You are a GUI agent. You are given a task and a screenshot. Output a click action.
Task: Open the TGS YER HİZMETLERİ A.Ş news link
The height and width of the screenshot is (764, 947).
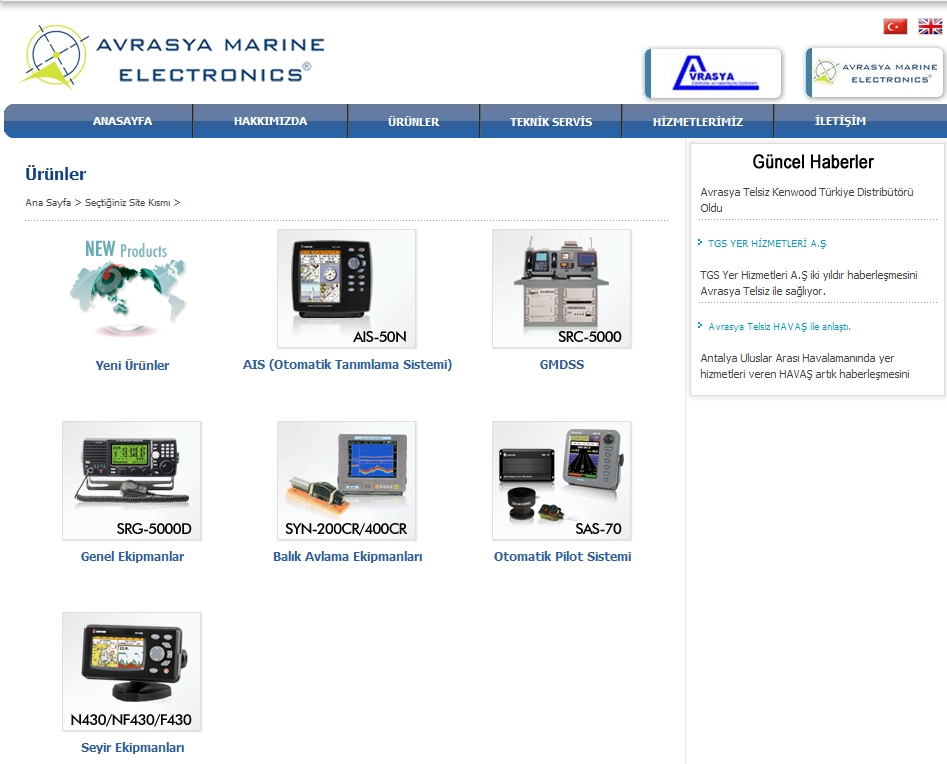point(767,243)
